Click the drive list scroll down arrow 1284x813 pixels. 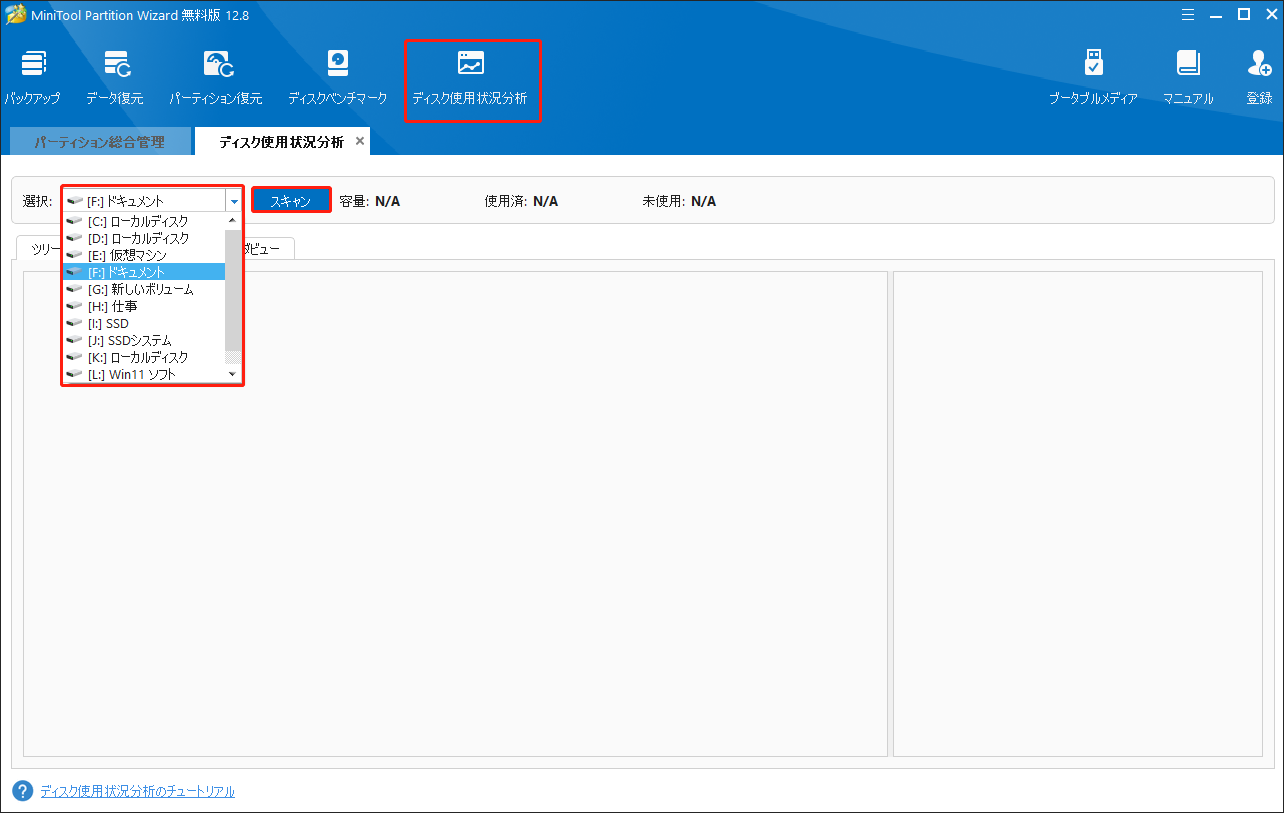pos(233,375)
